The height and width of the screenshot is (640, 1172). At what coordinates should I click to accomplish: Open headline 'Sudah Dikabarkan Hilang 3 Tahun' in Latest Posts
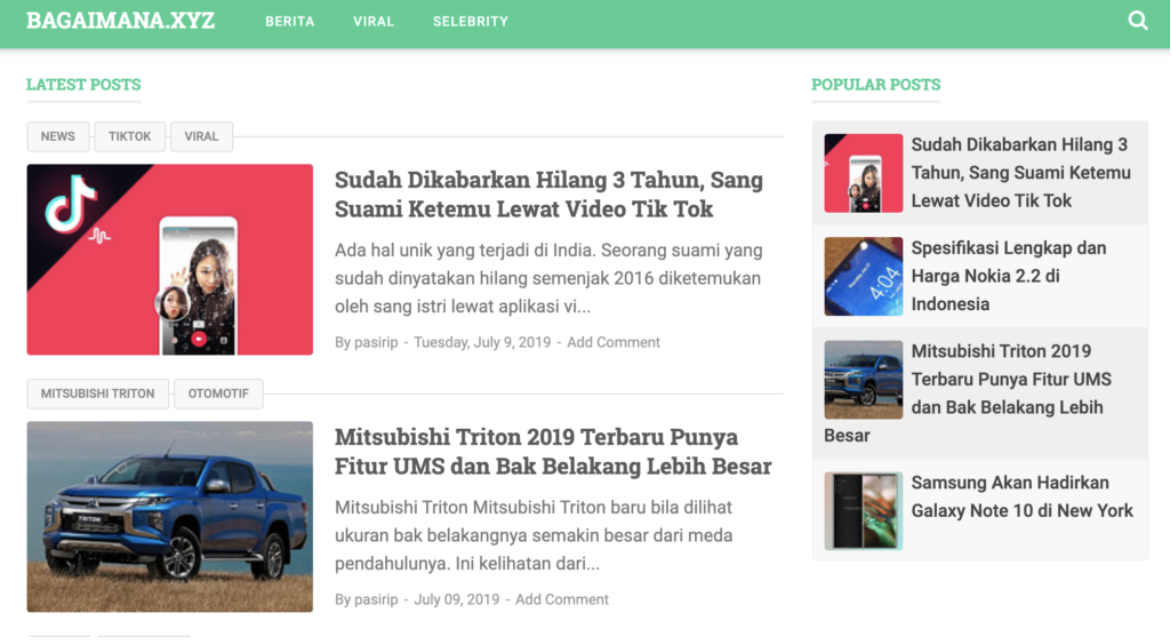pos(549,194)
